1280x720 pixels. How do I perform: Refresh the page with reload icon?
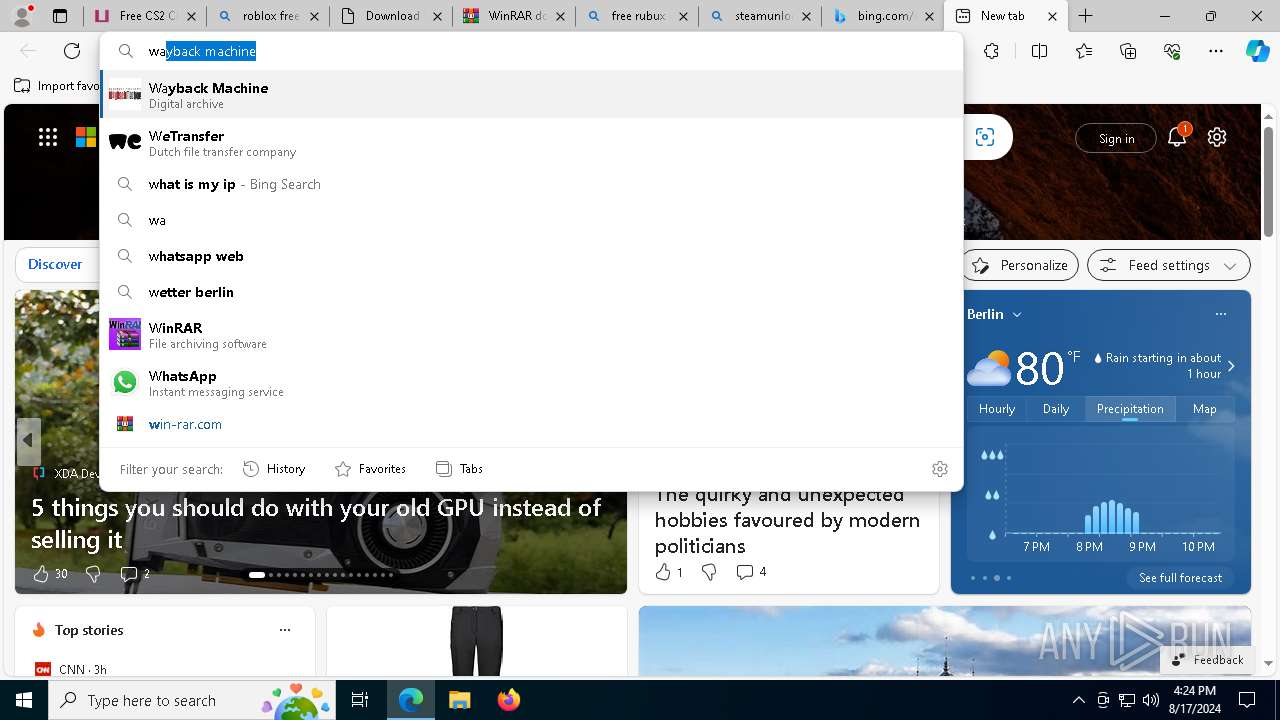(72, 51)
